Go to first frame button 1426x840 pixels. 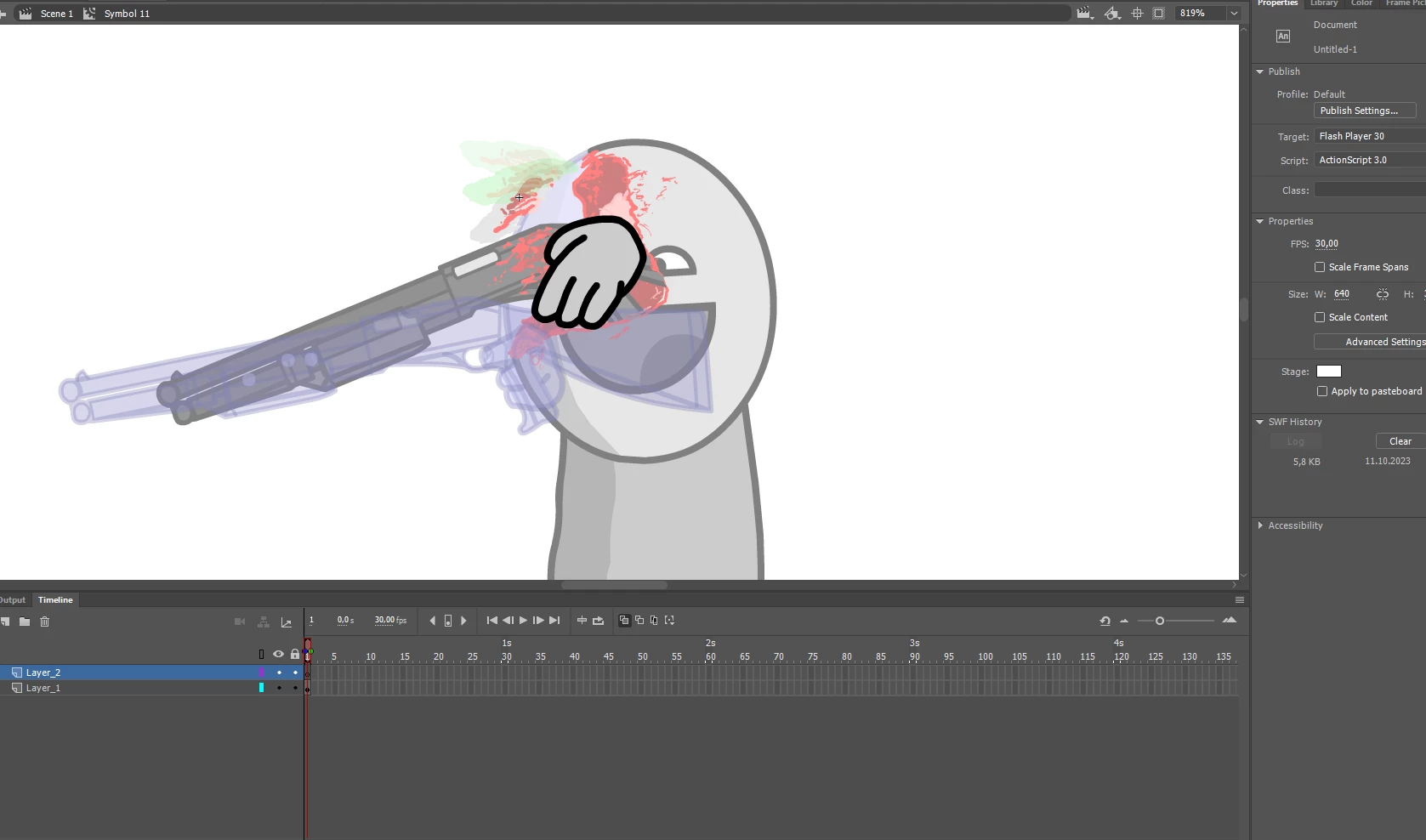491,621
